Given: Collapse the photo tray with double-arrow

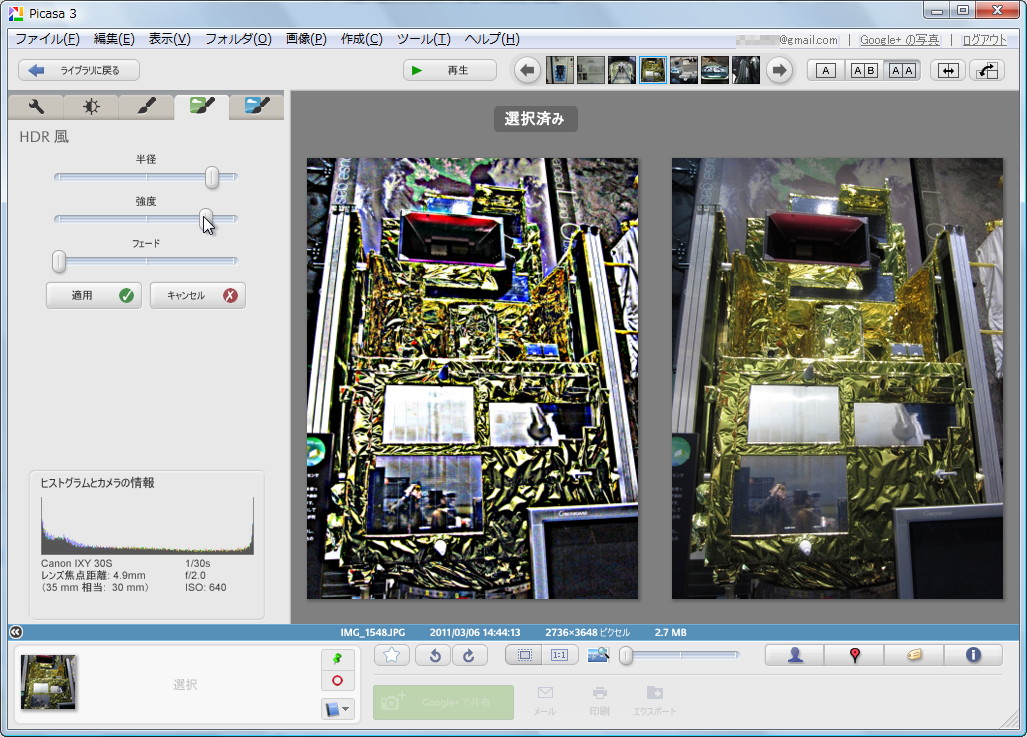Looking at the screenshot, I should tap(15, 632).
